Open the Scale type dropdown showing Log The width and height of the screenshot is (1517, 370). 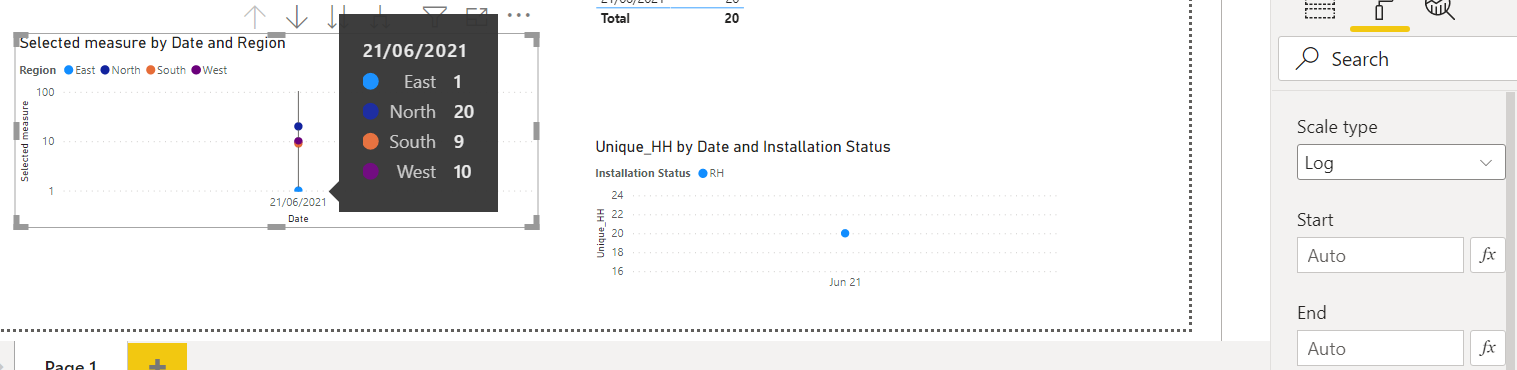point(1401,163)
